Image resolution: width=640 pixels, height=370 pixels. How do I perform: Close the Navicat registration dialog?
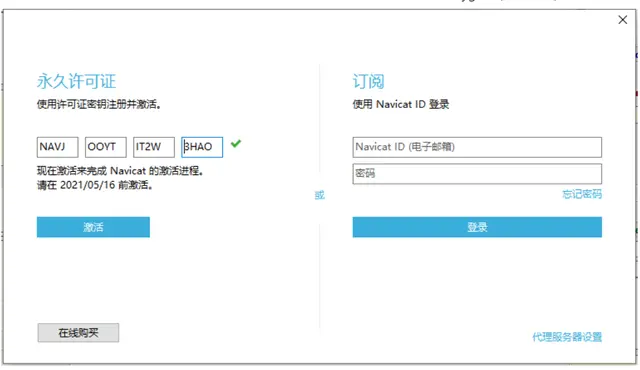622,20
